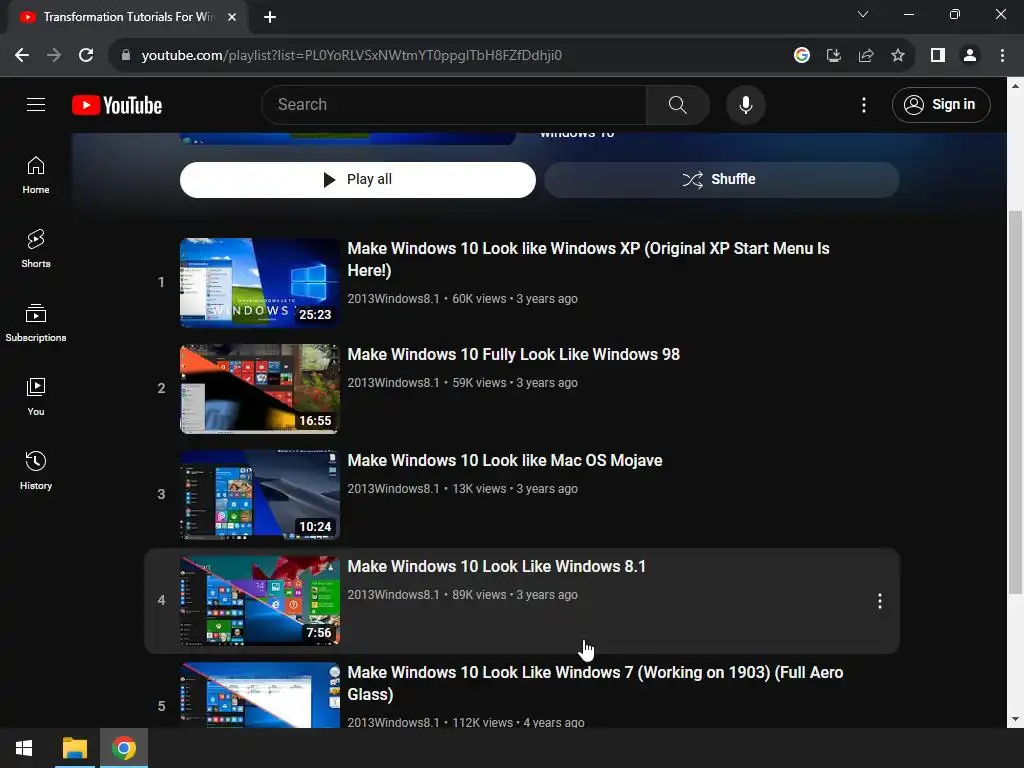Click Sign in button

940,104
